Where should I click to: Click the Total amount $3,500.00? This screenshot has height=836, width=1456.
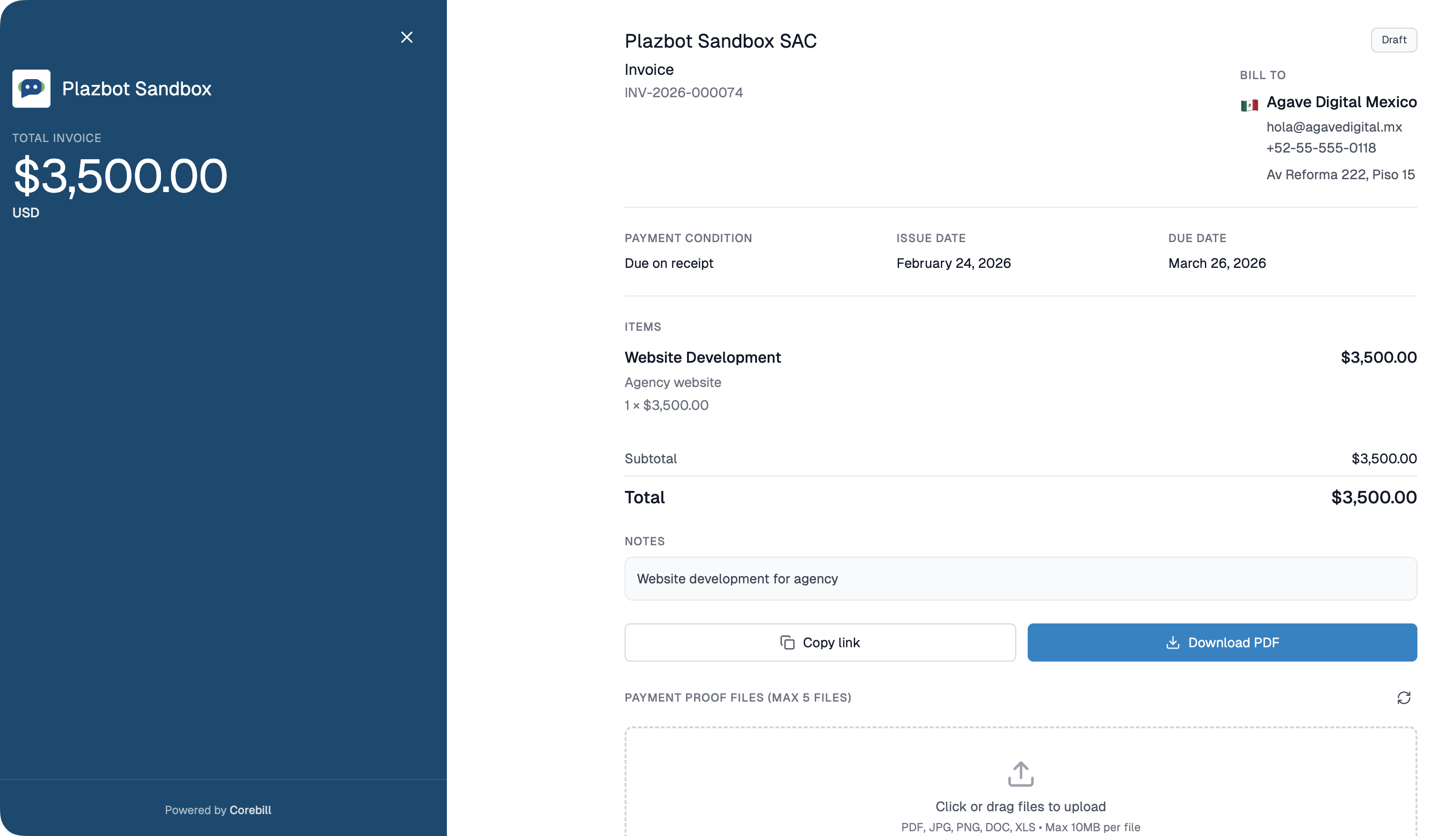click(x=1374, y=497)
